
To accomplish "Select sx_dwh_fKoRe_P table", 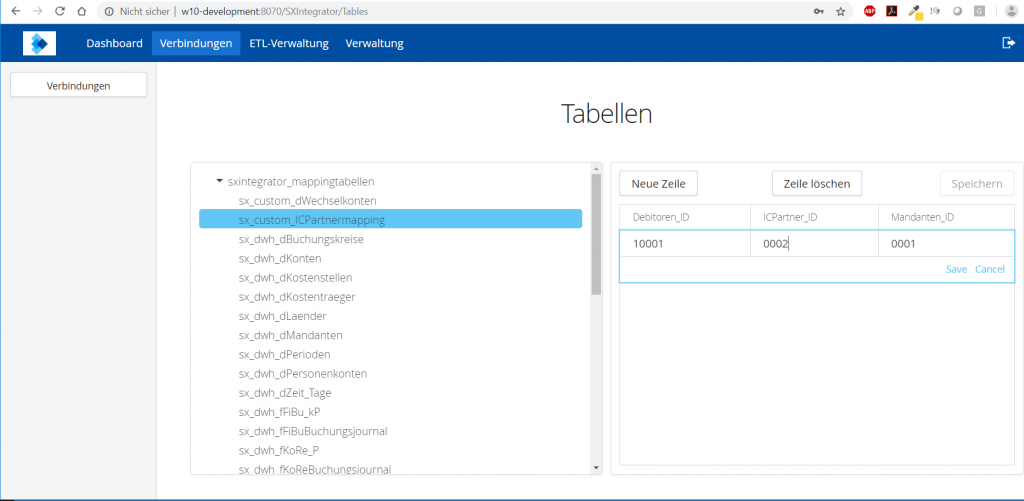I will [x=279, y=450].
